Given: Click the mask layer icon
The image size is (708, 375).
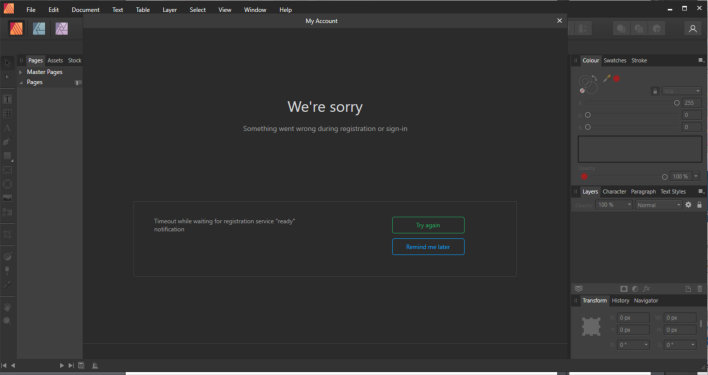Looking at the screenshot, I should pyautogui.click(x=624, y=289).
